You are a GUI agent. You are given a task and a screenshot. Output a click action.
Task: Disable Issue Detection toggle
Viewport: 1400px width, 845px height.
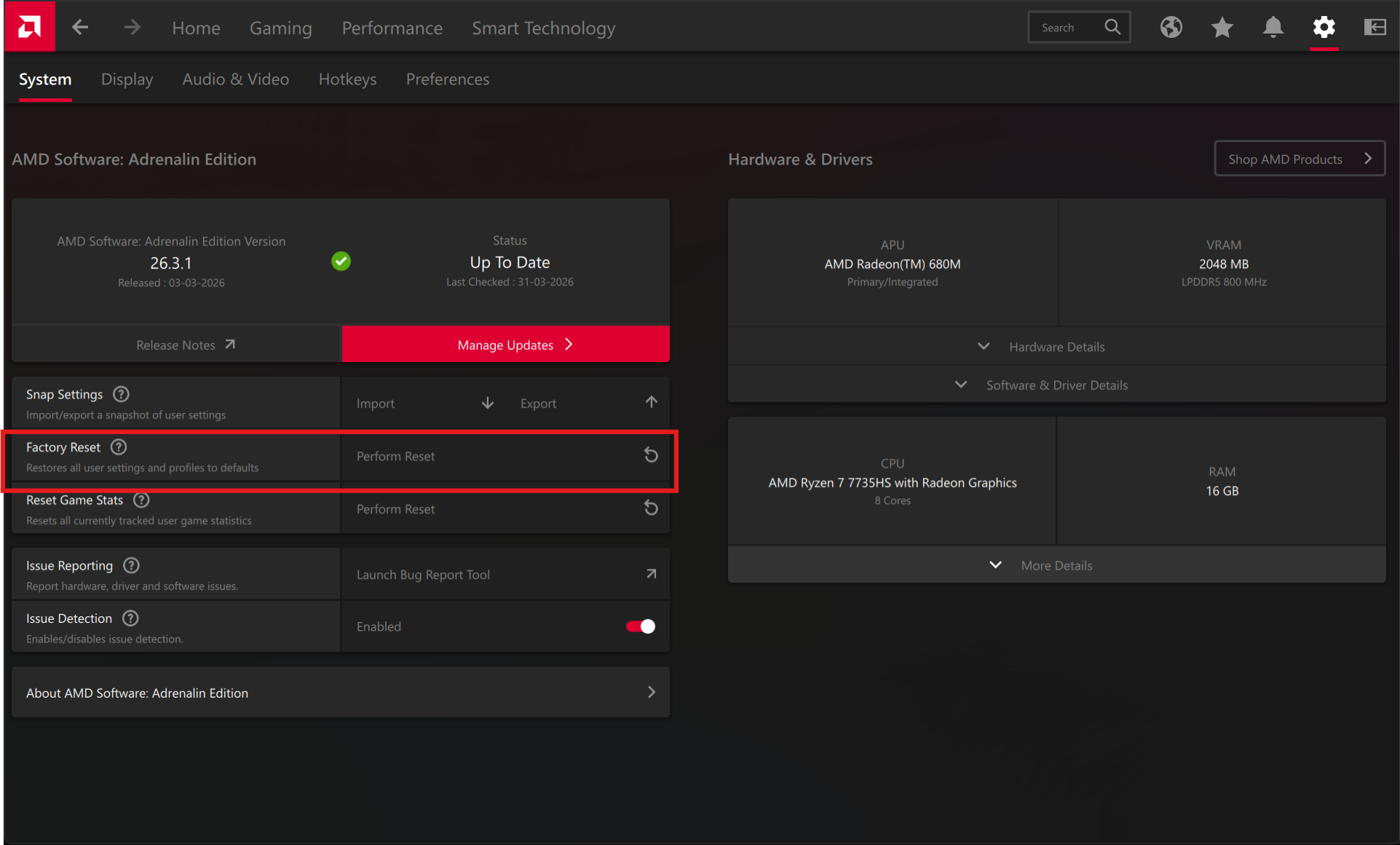pyautogui.click(x=641, y=626)
